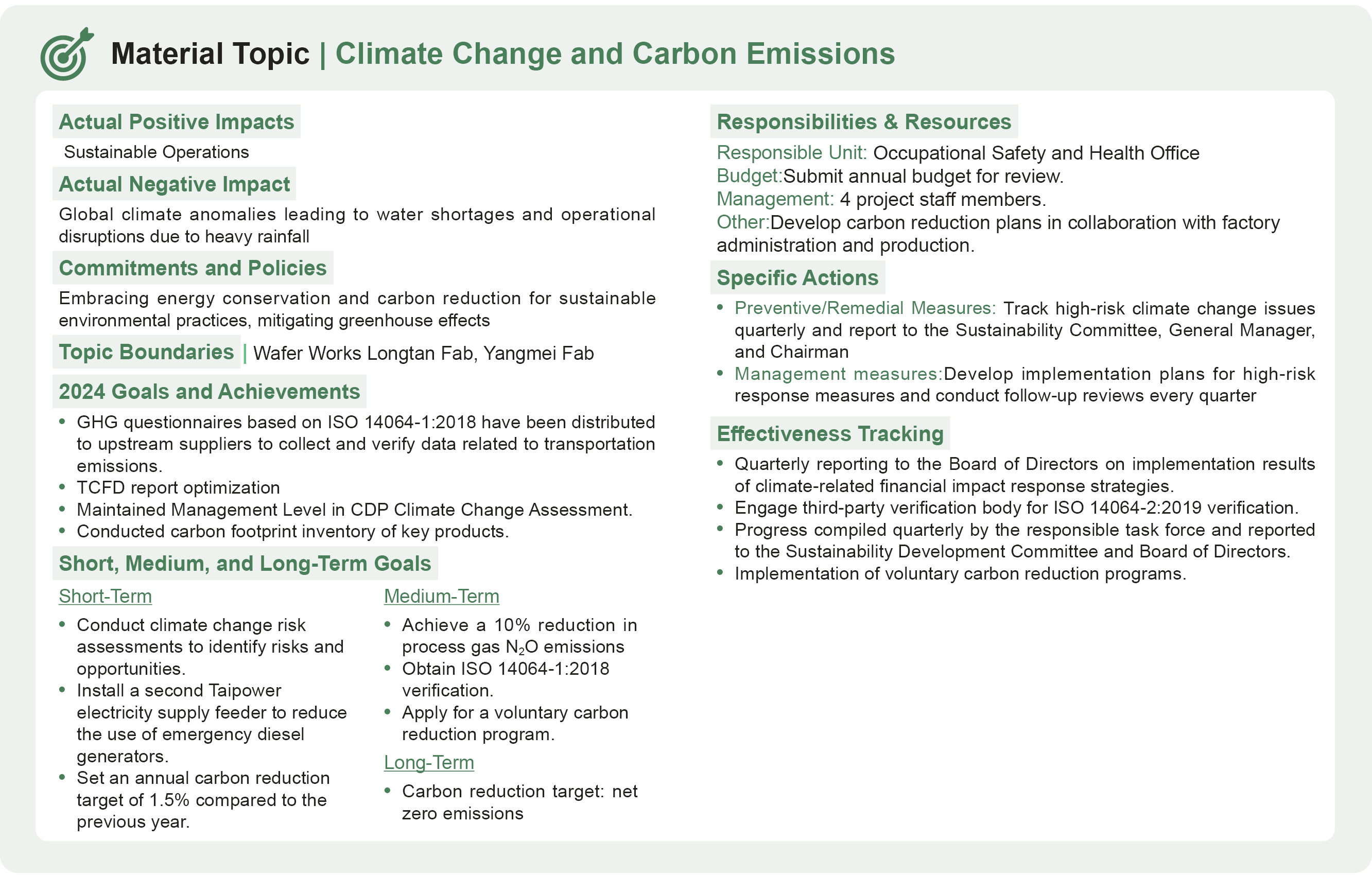This screenshot has width=1372, height=875.
Task: Click the Responsibilities & Resources heading
Action: (864, 121)
